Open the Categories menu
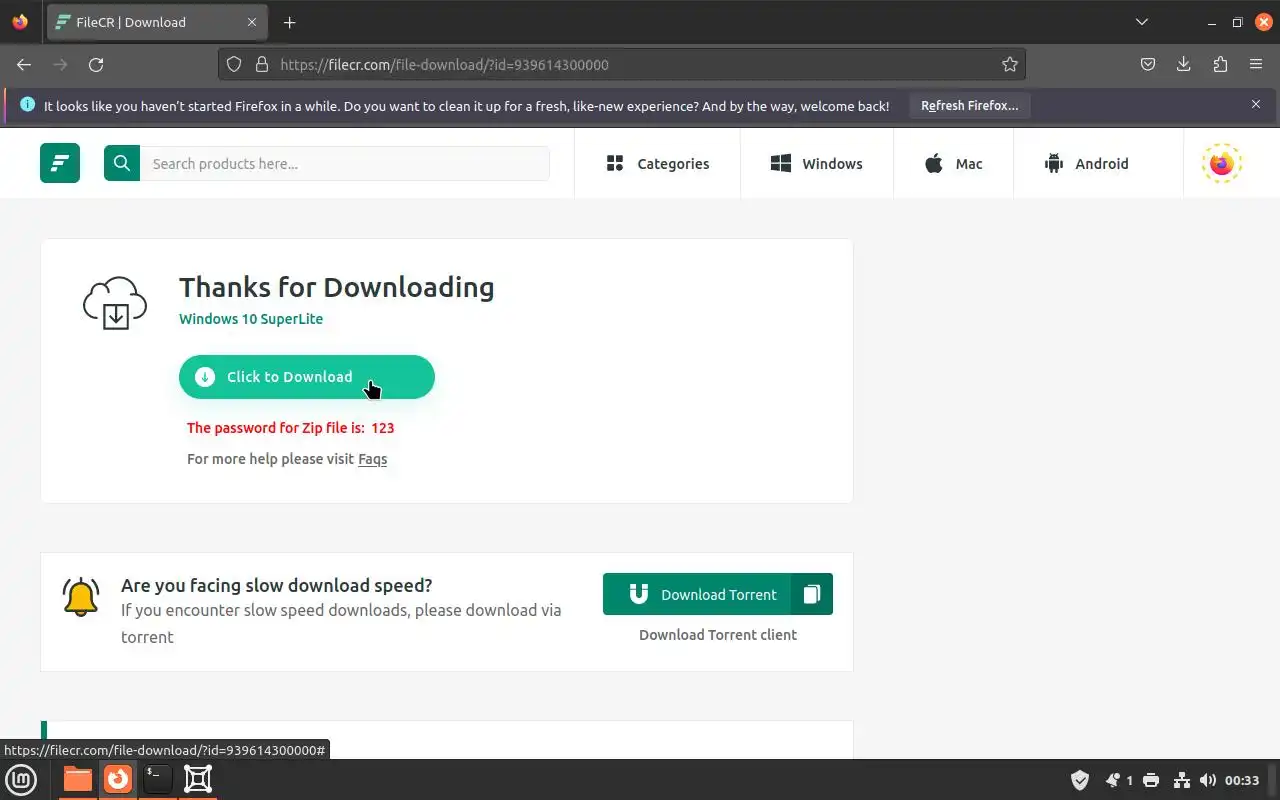The width and height of the screenshot is (1280, 800). click(657, 163)
